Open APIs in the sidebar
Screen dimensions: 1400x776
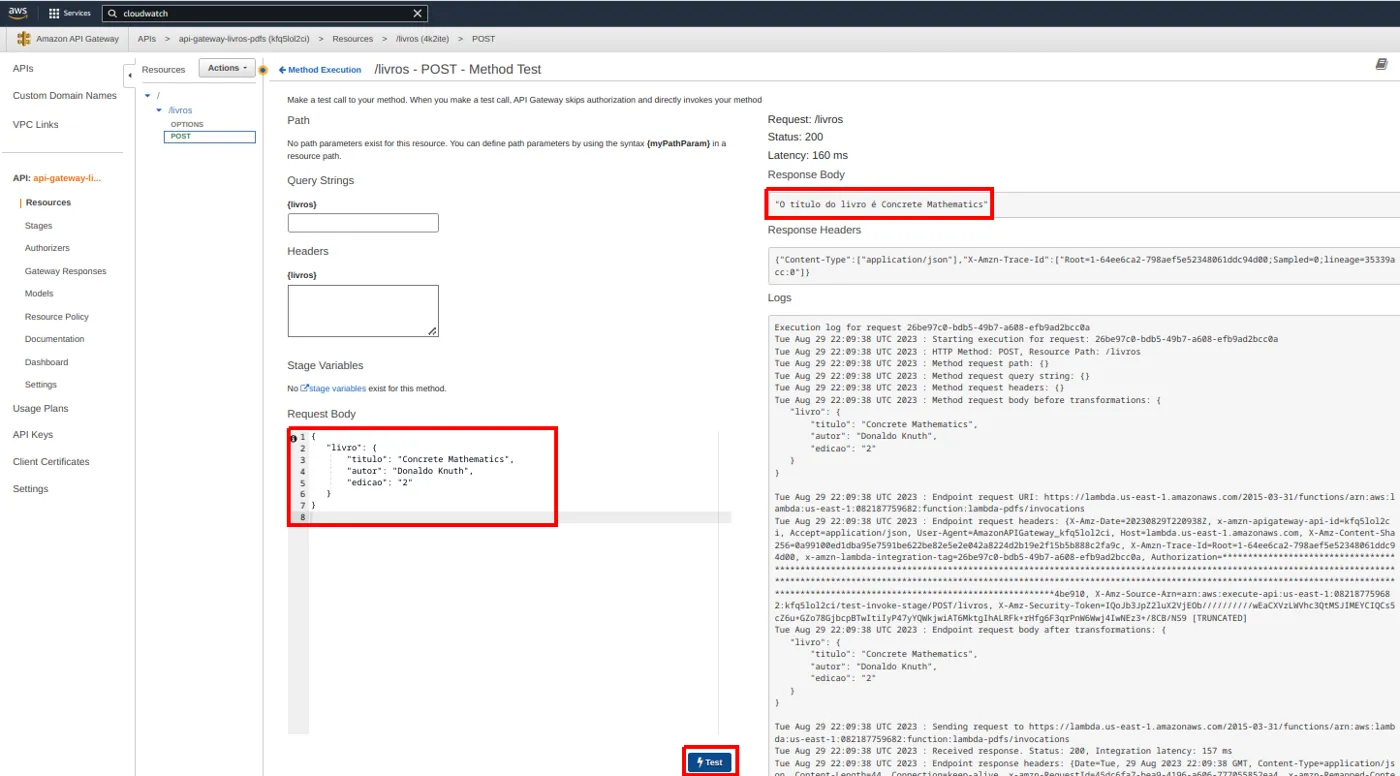[23, 68]
